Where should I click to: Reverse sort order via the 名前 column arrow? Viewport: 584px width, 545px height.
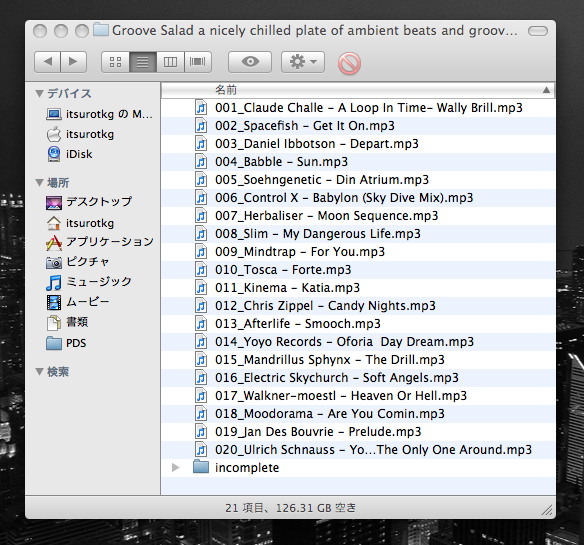(546, 90)
